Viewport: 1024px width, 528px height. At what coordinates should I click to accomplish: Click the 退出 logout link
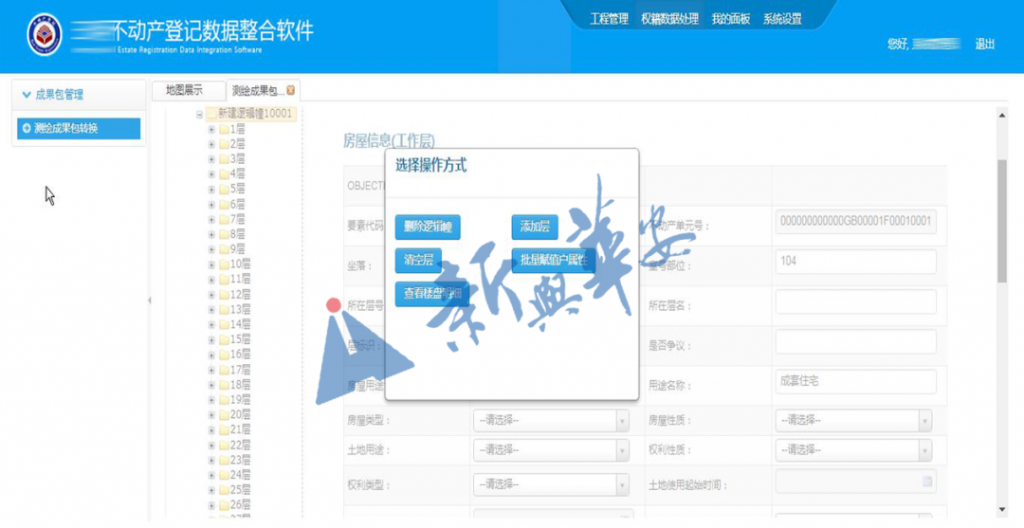[x=984, y=44]
